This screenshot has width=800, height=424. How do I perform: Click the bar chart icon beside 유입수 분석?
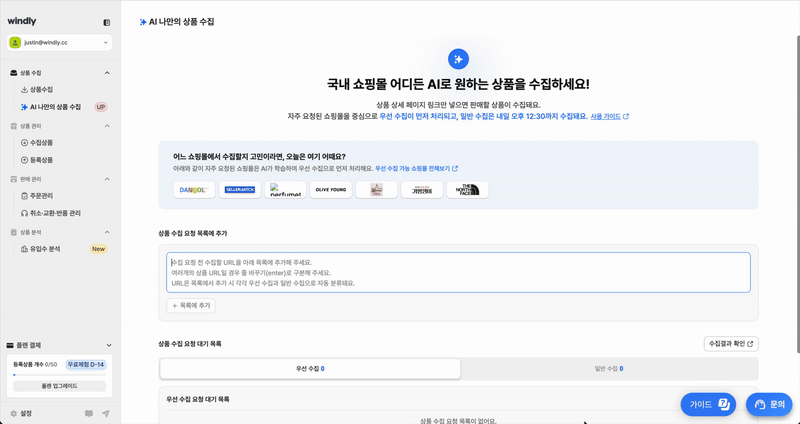[24, 249]
